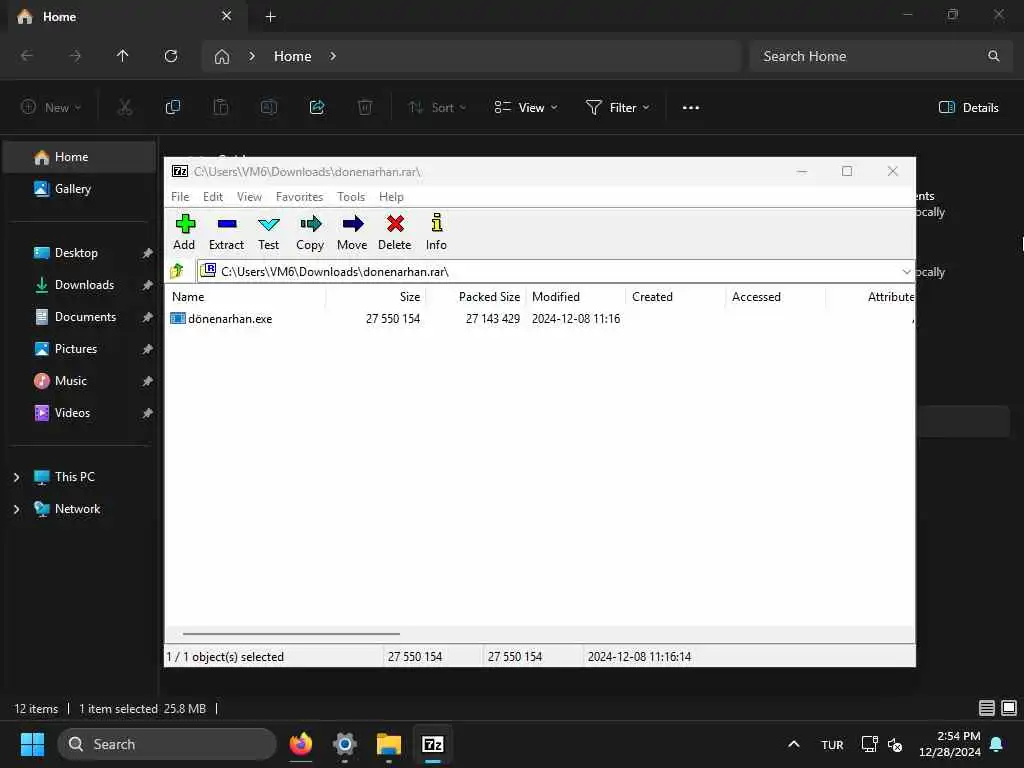Click the horizontal scrollbar in 7-Zip file list
Image resolution: width=1024 pixels, height=768 pixels.
[291, 633]
